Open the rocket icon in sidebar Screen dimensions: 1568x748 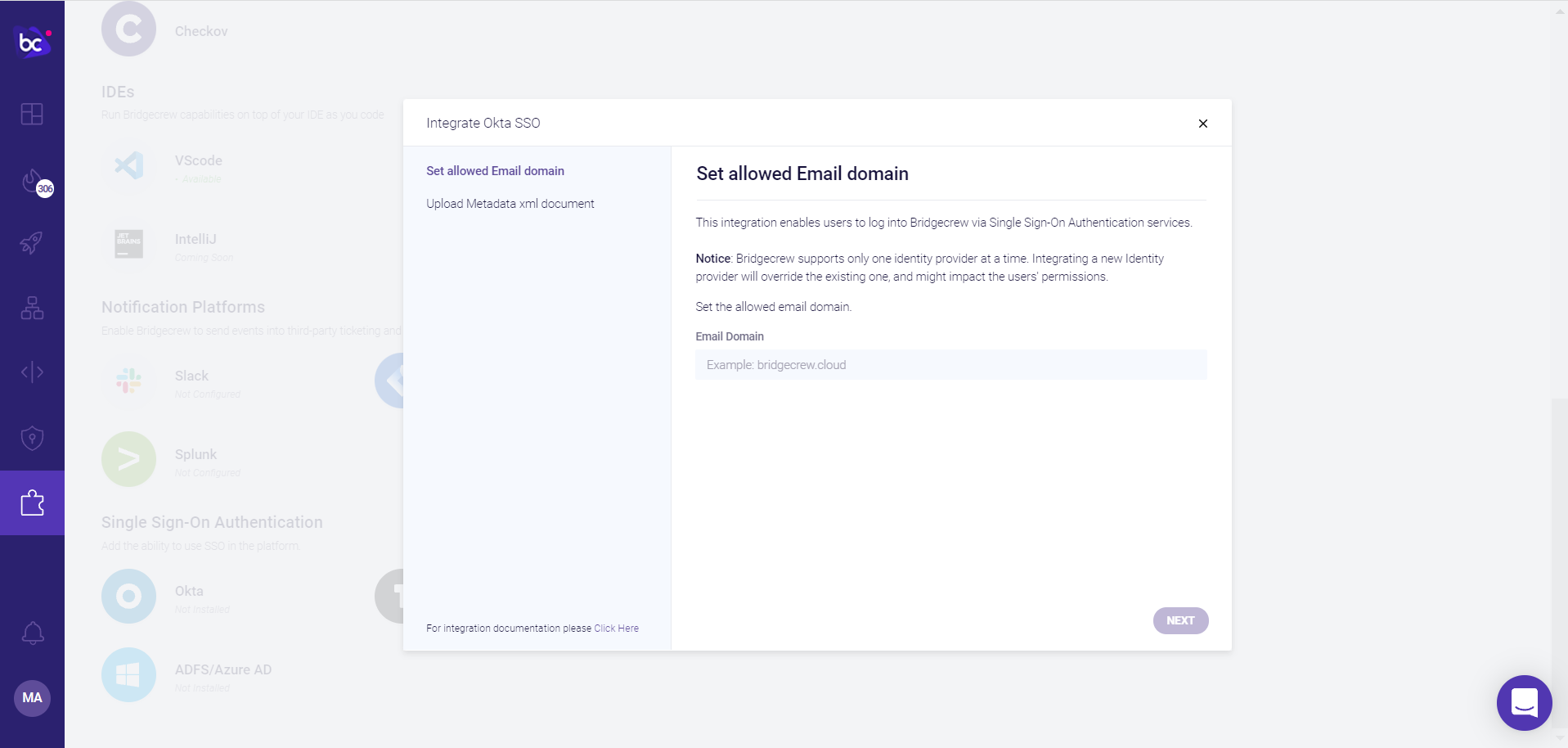[x=32, y=243]
